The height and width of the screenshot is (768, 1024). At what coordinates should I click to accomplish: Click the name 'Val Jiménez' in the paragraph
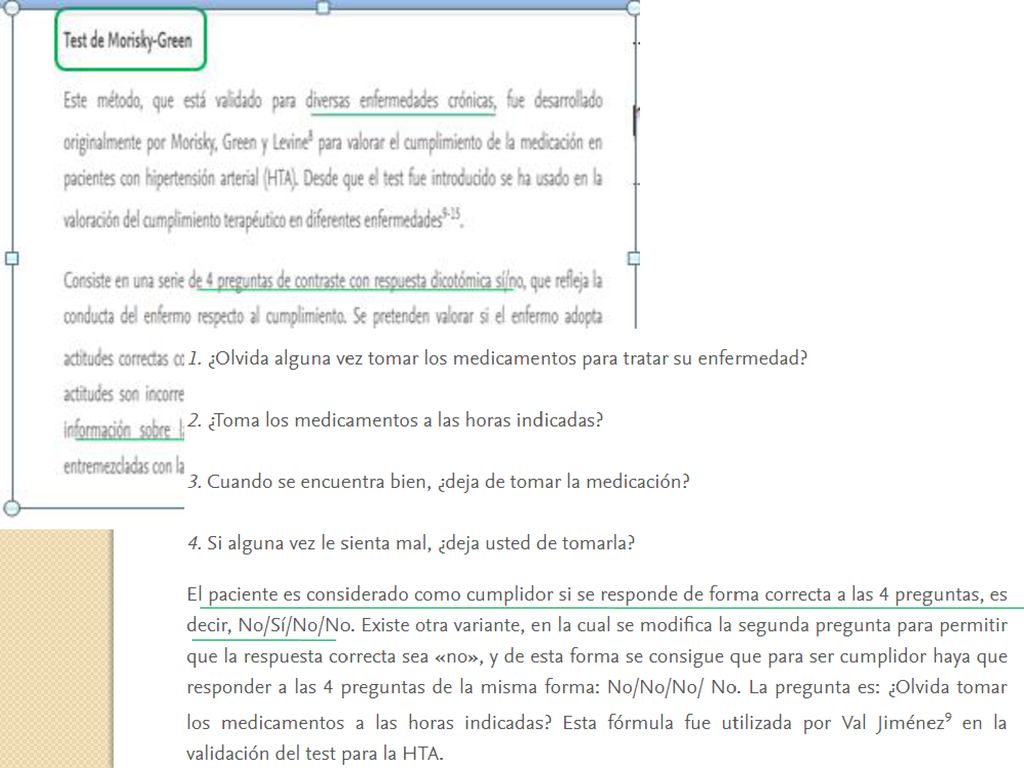[893, 722]
